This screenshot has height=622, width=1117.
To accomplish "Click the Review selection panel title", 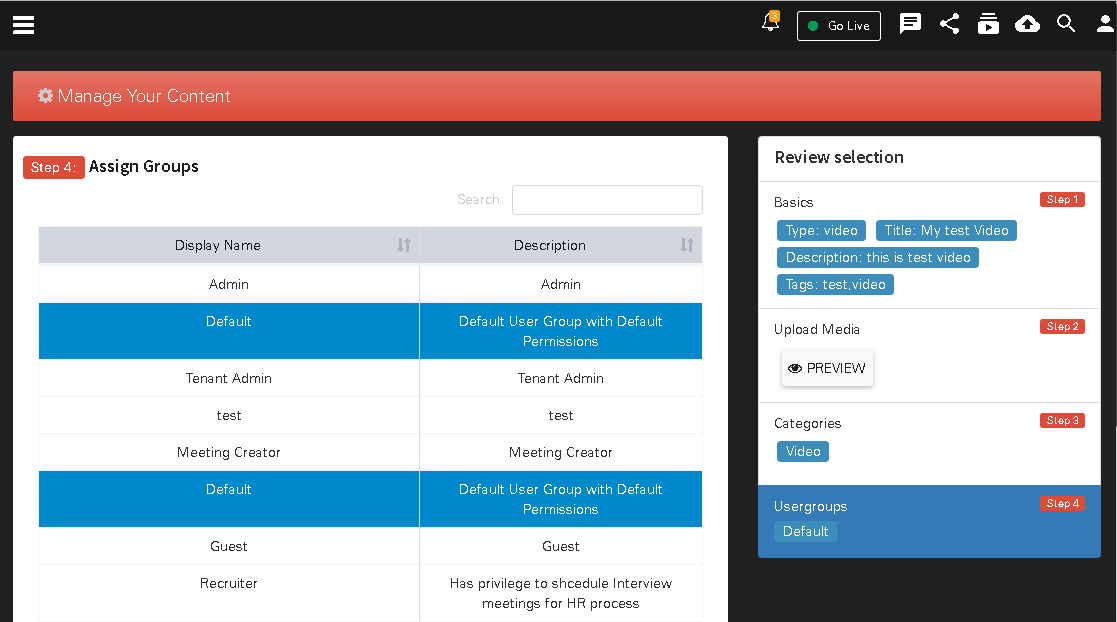I will coord(838,157).
